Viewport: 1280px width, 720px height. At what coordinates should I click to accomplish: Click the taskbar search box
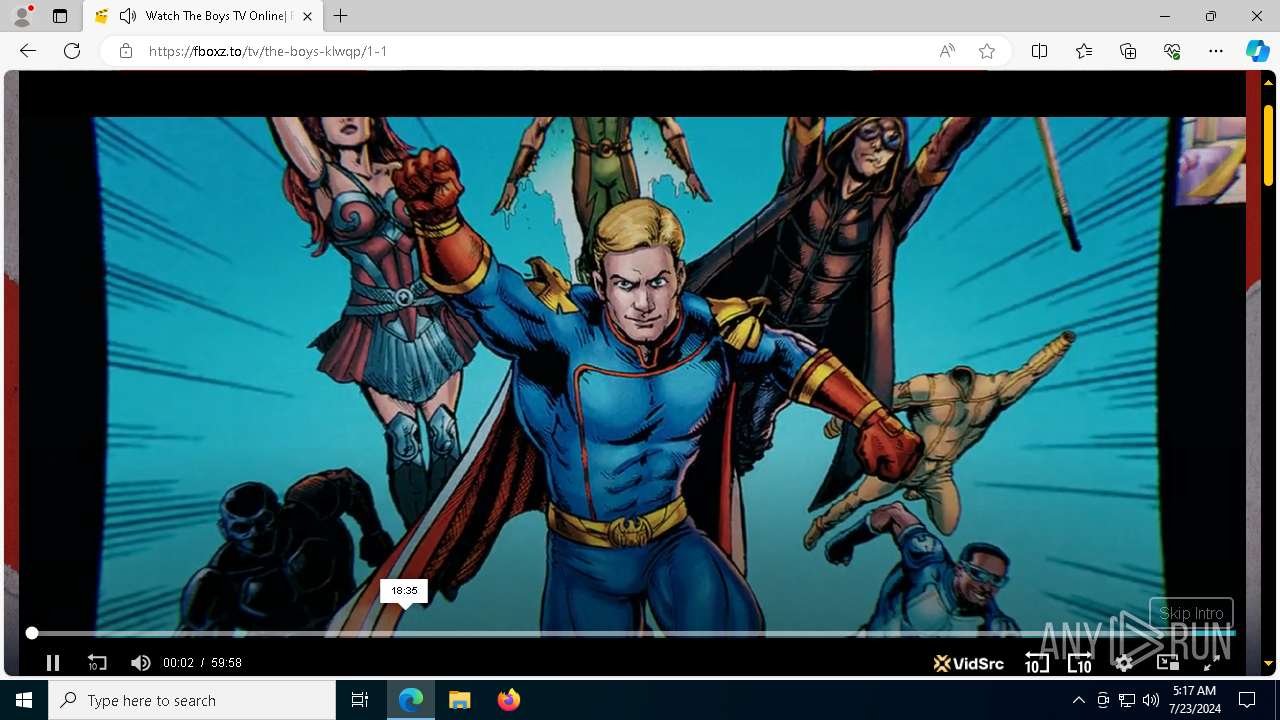[x=192, y=700]
